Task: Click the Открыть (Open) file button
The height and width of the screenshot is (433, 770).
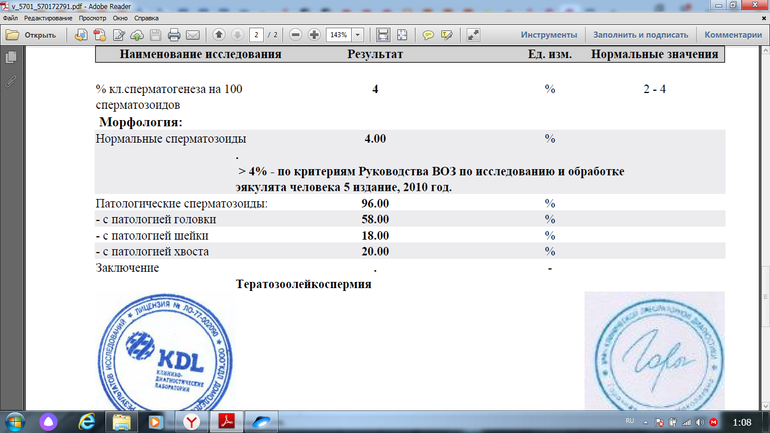Action: (x=31, y=35)
